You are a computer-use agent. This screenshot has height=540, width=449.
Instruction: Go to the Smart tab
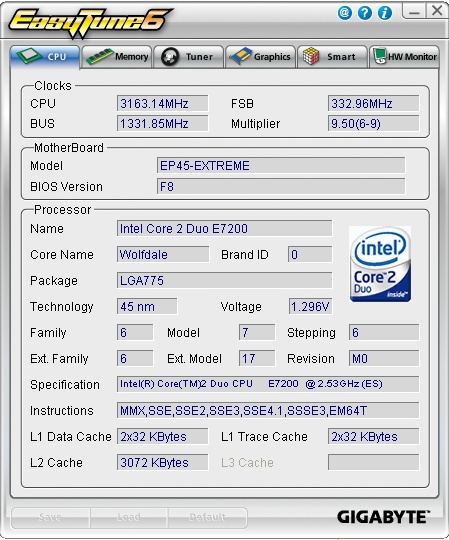pyautogui.click(x=332, y=57)
